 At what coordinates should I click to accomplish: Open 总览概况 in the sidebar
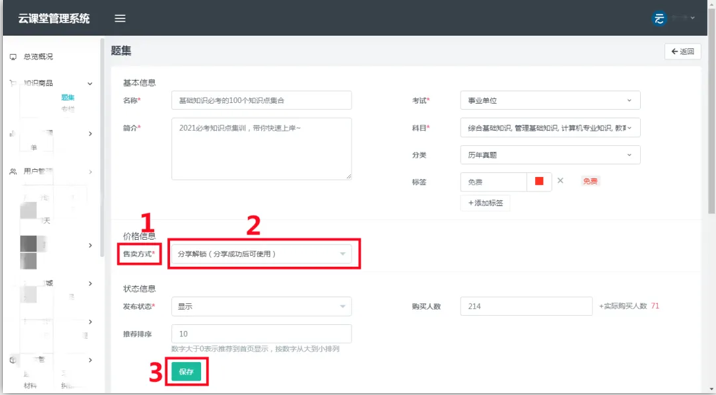coord(38,57)
